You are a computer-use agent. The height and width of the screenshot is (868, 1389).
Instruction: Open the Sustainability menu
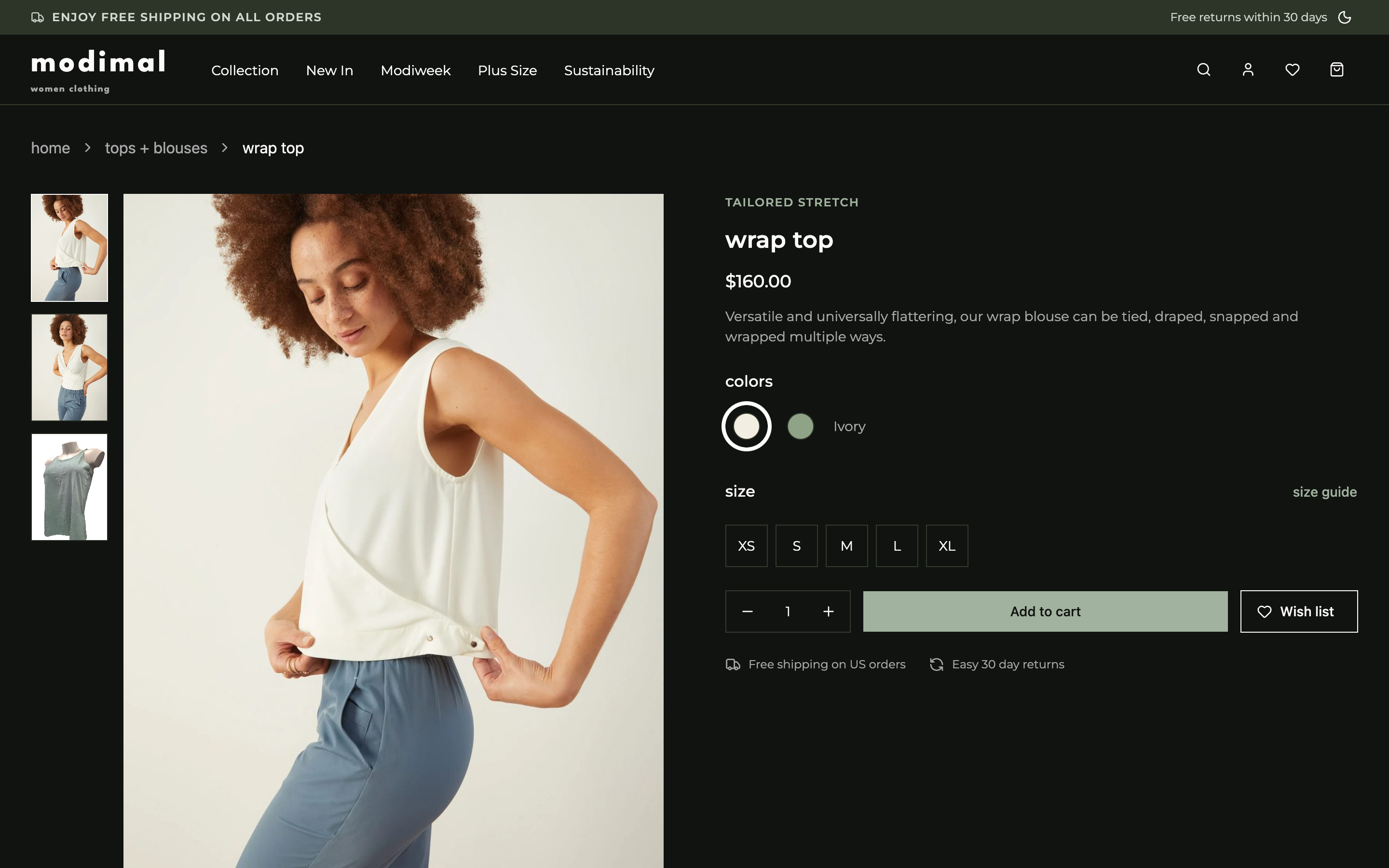pyautogui.click(x=609, y=70)
